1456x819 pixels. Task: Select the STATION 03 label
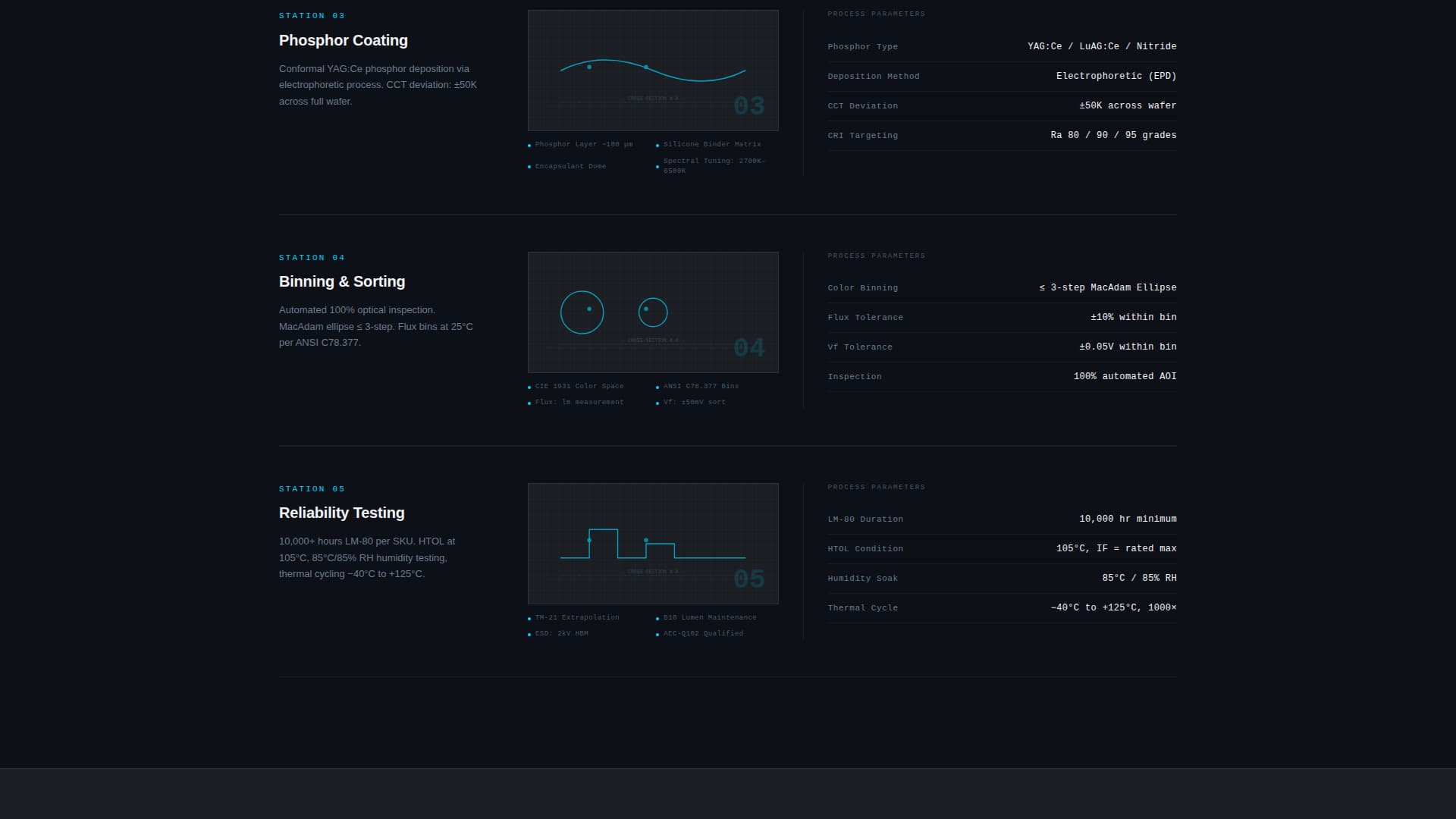point(312,15)
